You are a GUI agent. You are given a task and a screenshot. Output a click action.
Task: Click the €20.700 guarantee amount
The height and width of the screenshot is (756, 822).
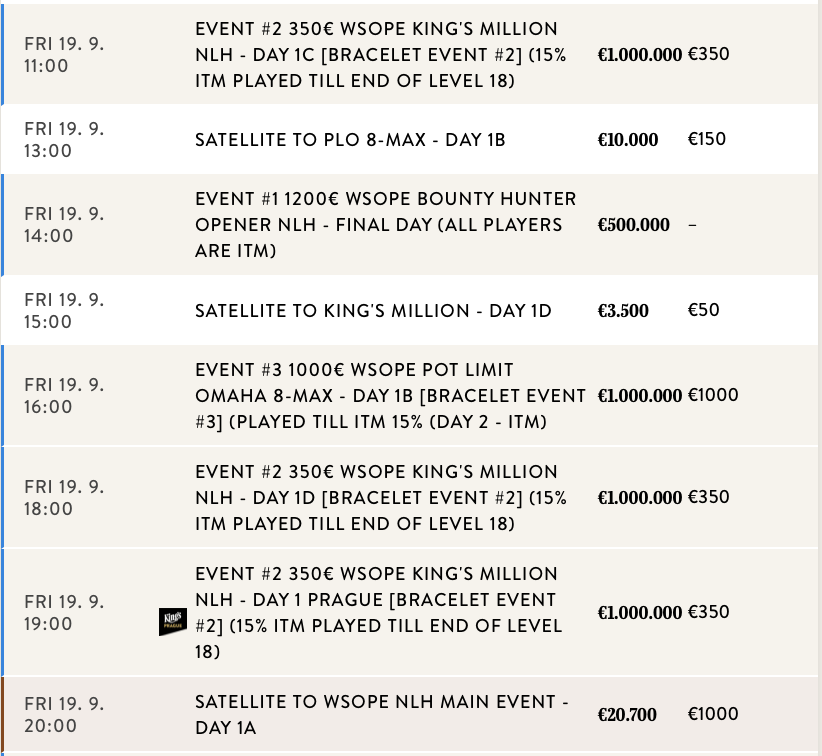(627, 715)
